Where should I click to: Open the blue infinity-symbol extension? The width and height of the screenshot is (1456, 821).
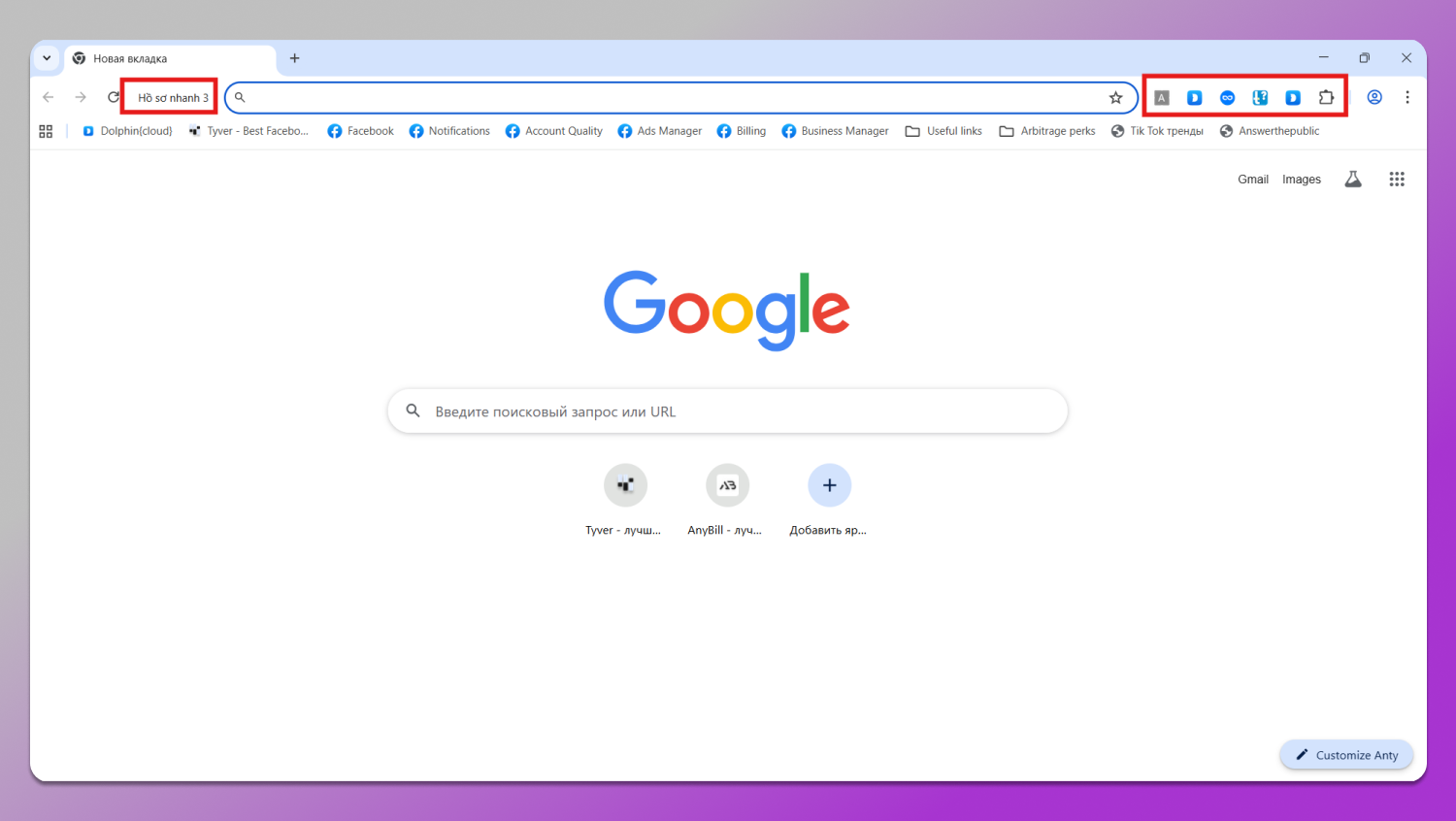pyautogui.click(x=1228, y=97)
